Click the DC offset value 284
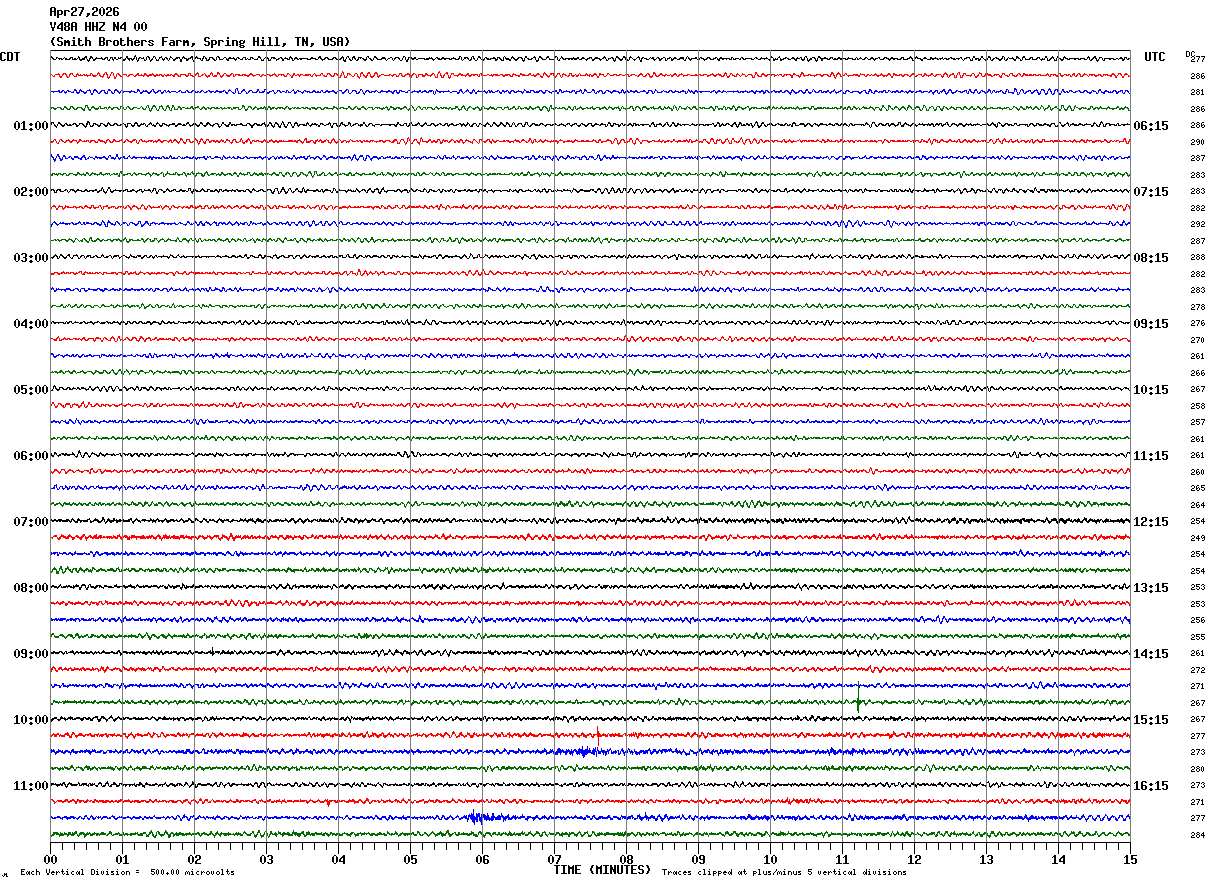 point(1197,835)
